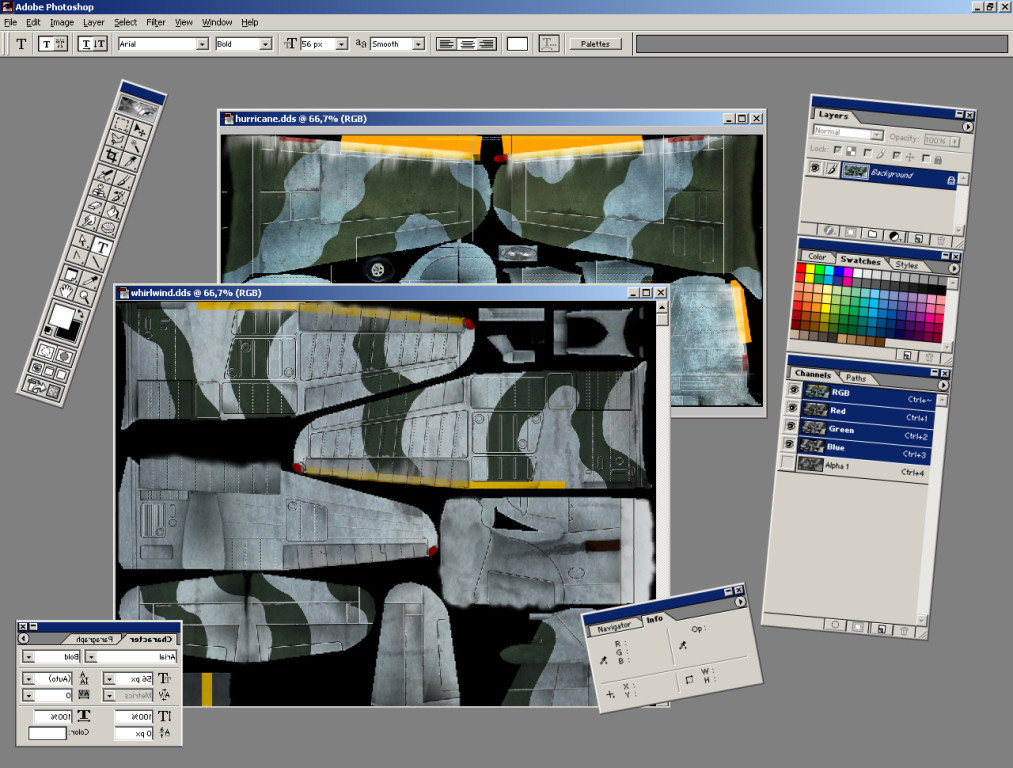The height and width of the screenshot is (768, 1013).
Task: Click center text alignment icon
Action: 465,44
